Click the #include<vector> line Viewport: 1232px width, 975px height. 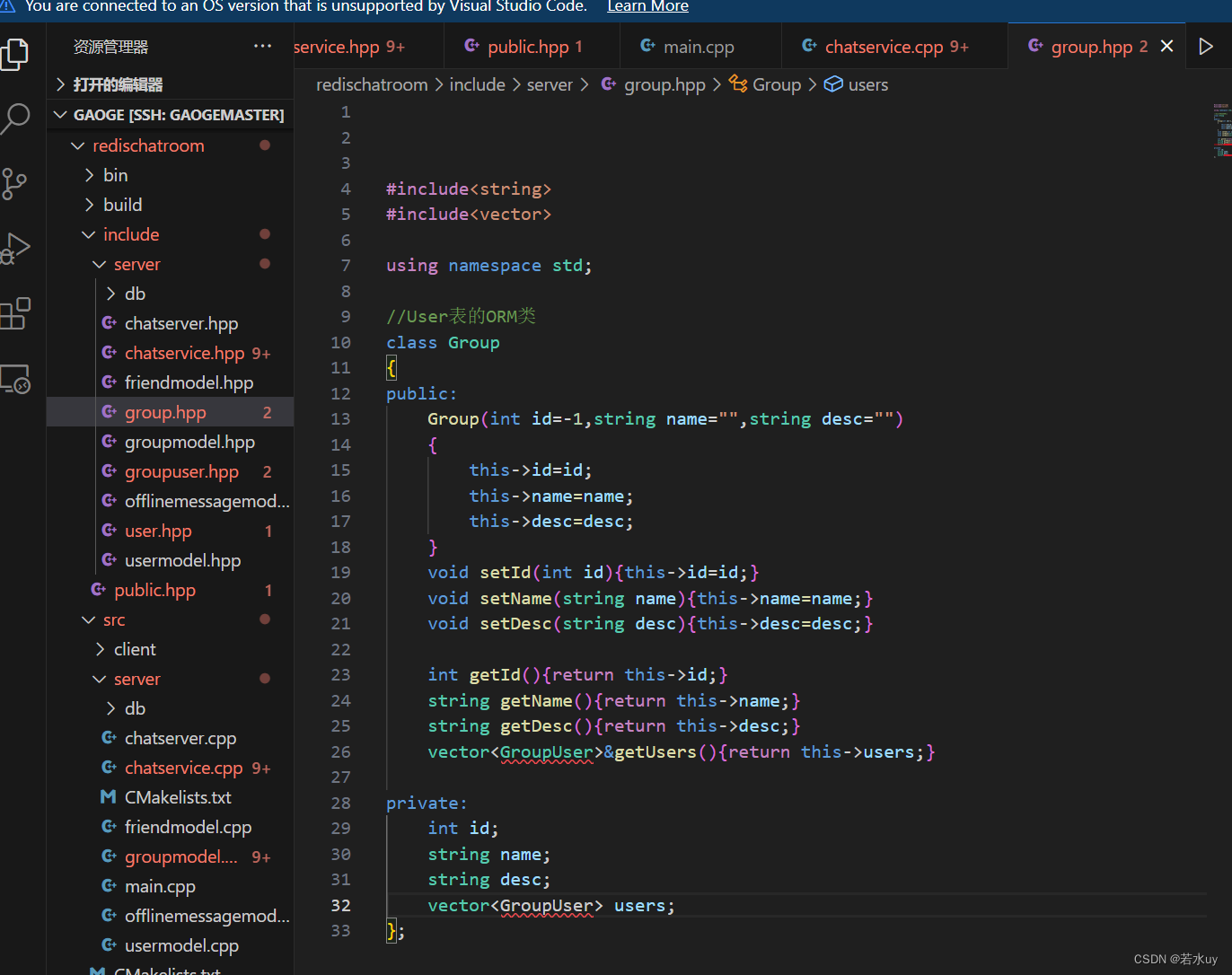click(x=469, y=214)
